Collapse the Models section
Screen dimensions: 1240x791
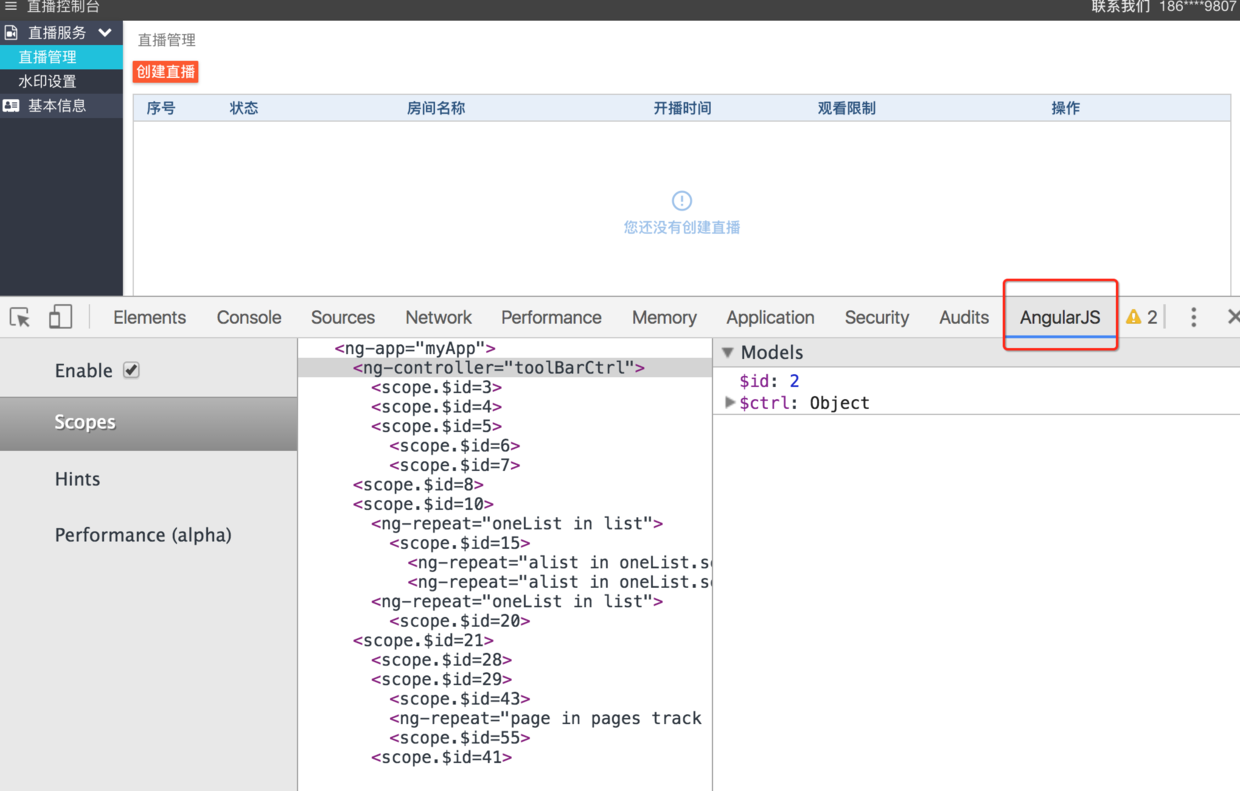pos(728,352)
